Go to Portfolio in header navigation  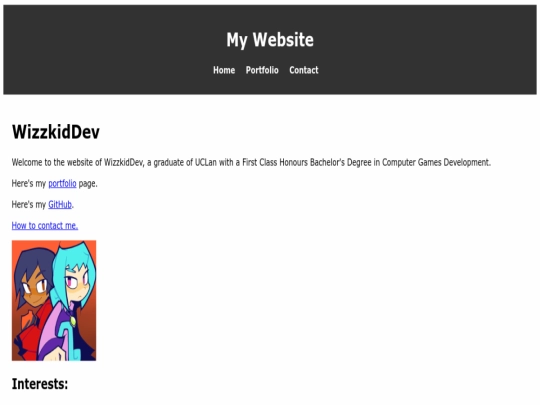click(x=262, y=70)
